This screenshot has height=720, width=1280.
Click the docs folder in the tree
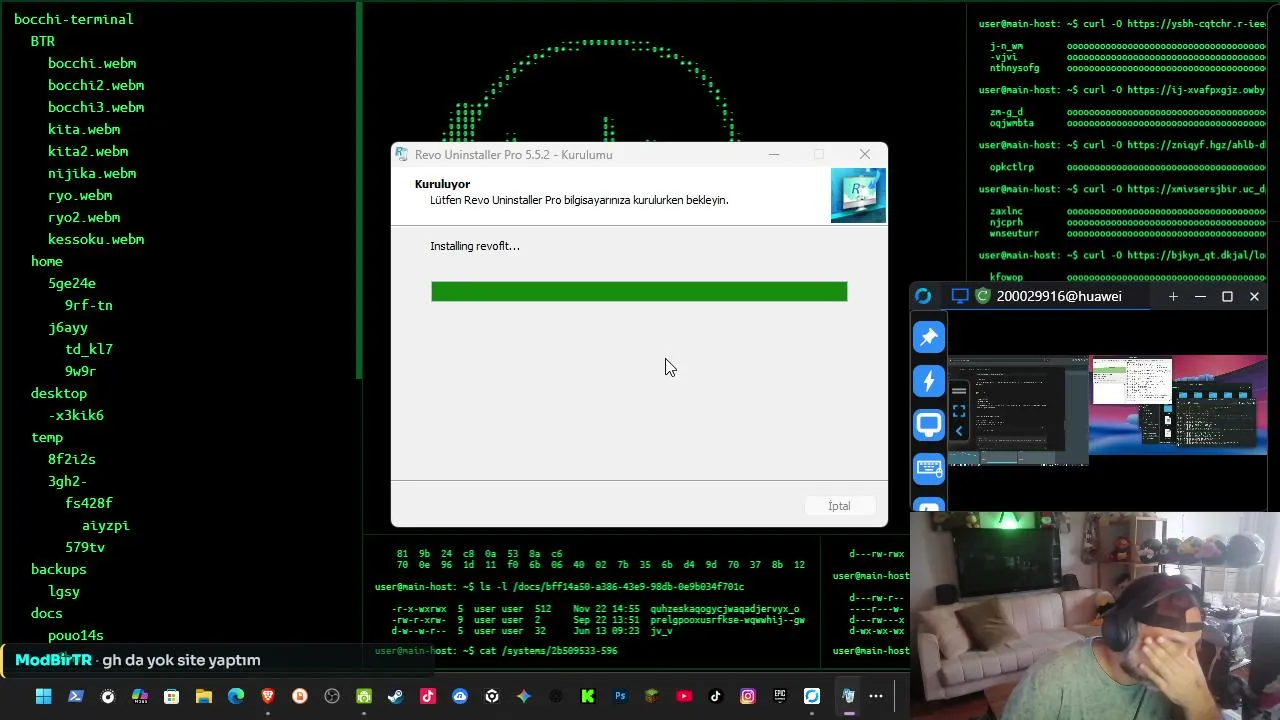tap(47, 613)
